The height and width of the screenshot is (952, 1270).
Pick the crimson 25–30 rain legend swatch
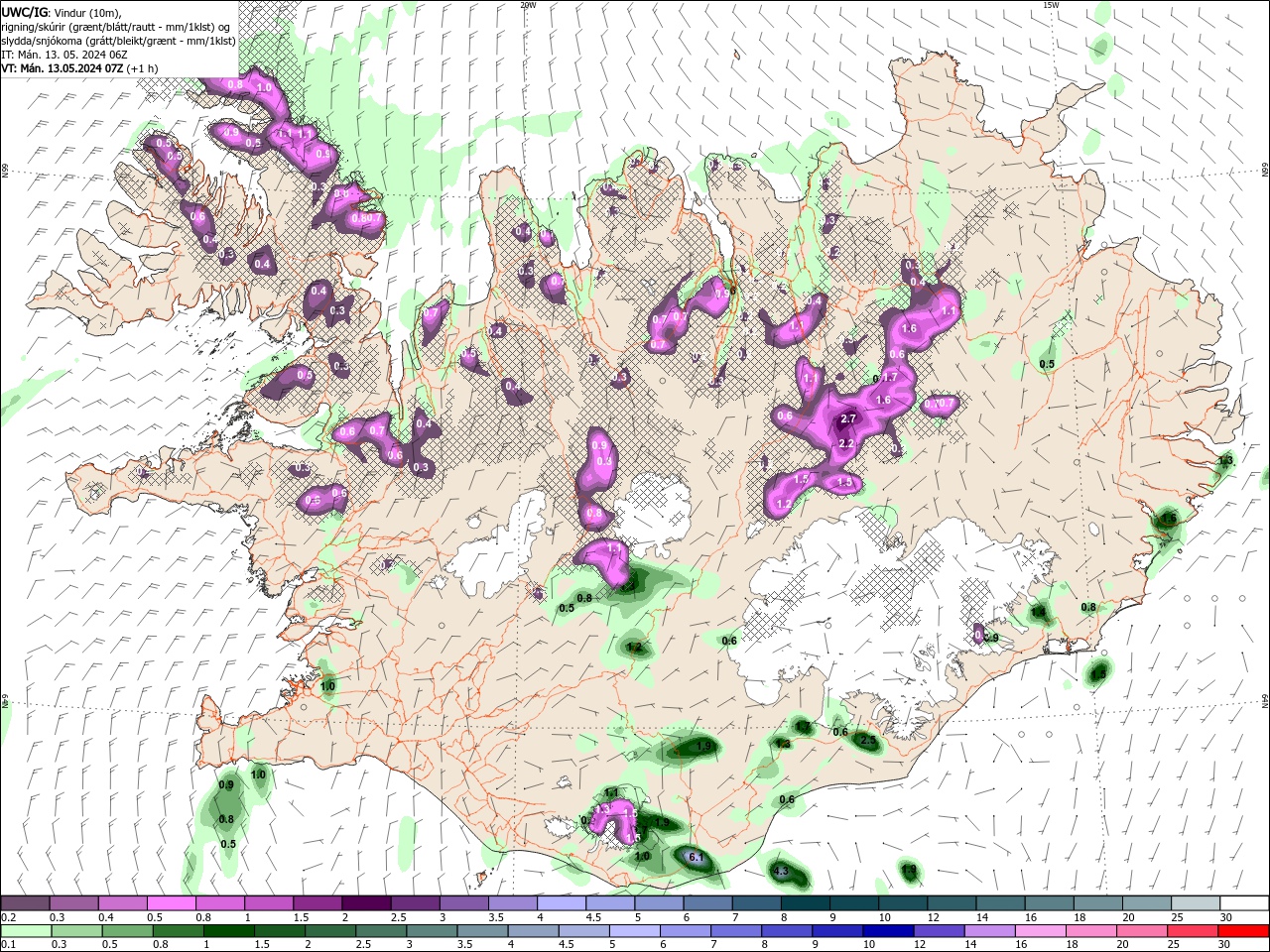point(1194,932)
